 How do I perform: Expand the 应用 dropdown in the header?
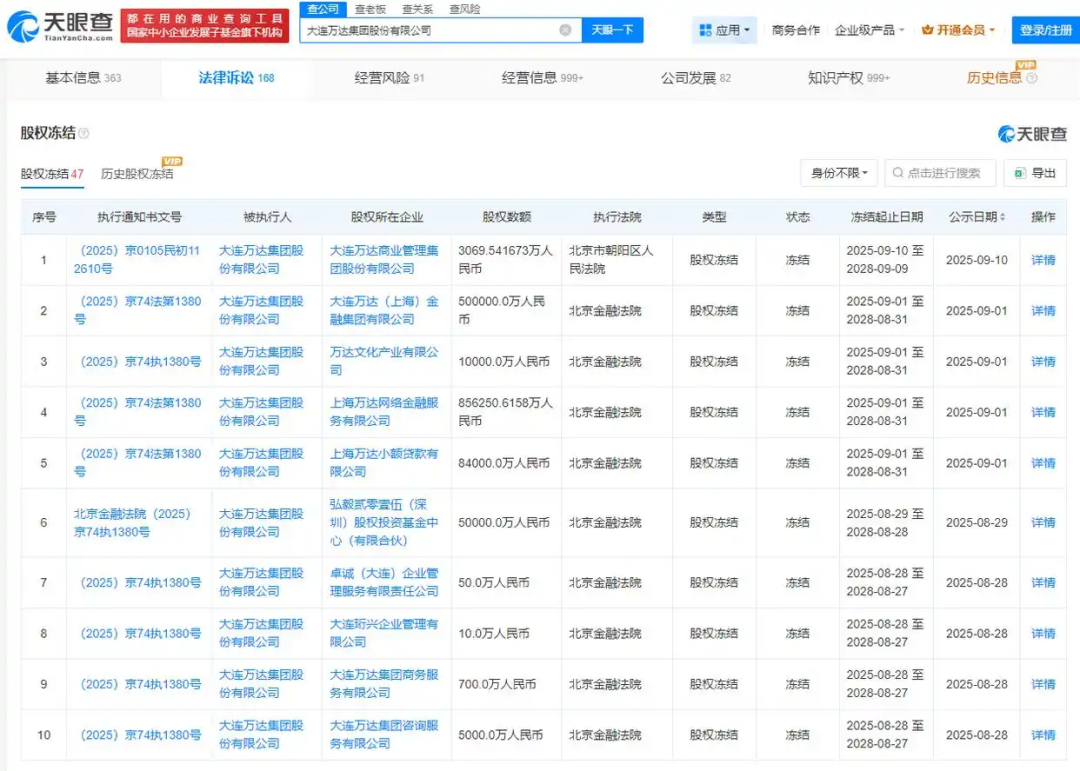tap(724, 30)
